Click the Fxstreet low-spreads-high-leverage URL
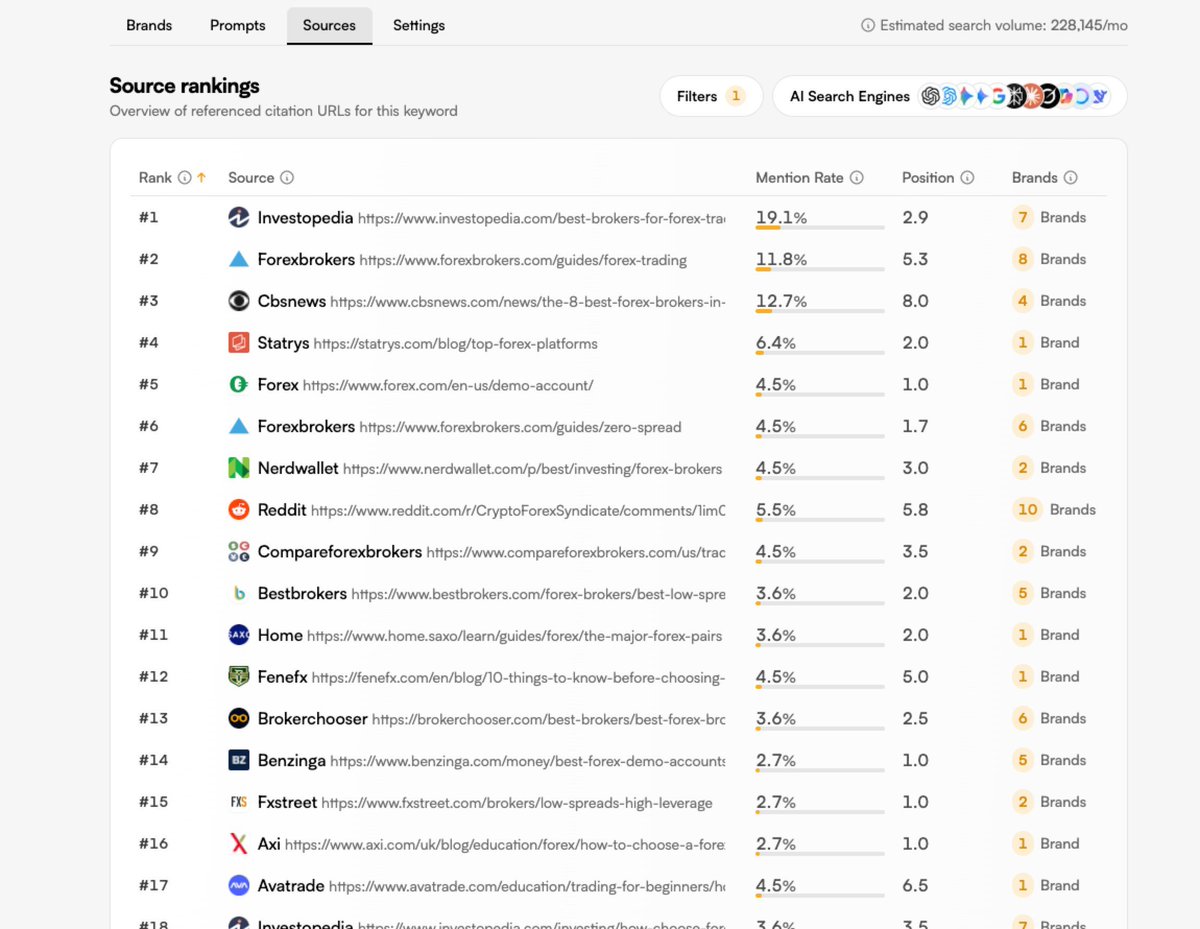 517,803
